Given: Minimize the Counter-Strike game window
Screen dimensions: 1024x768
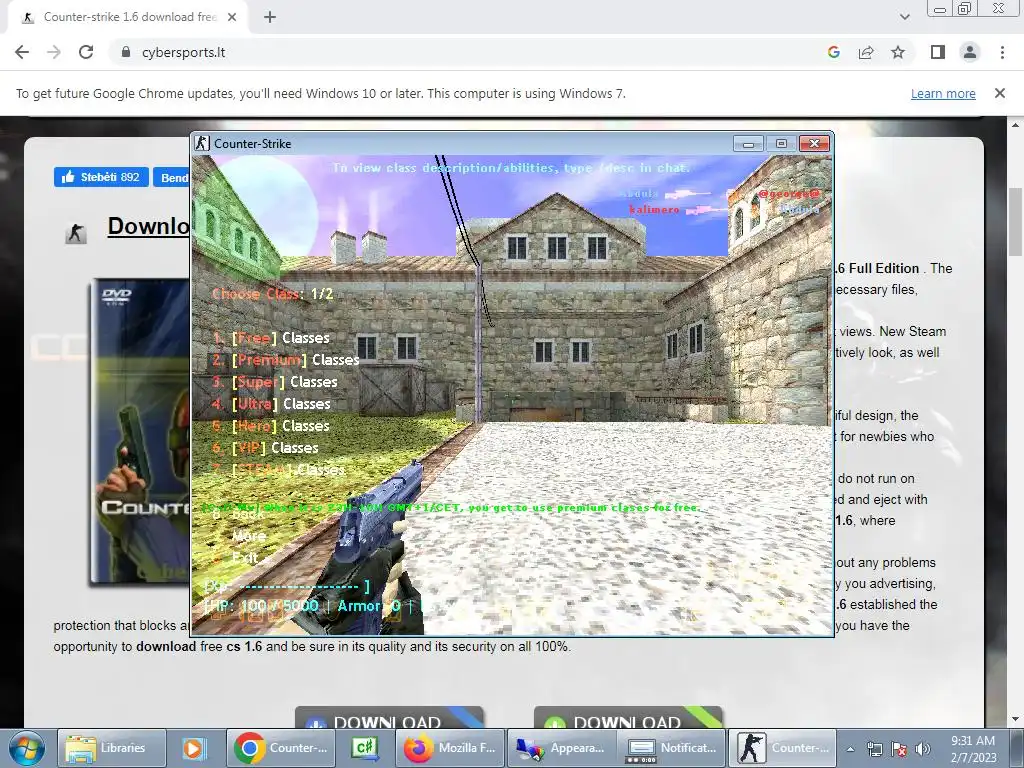Looking at the screenshot, I should coord(748,143).
